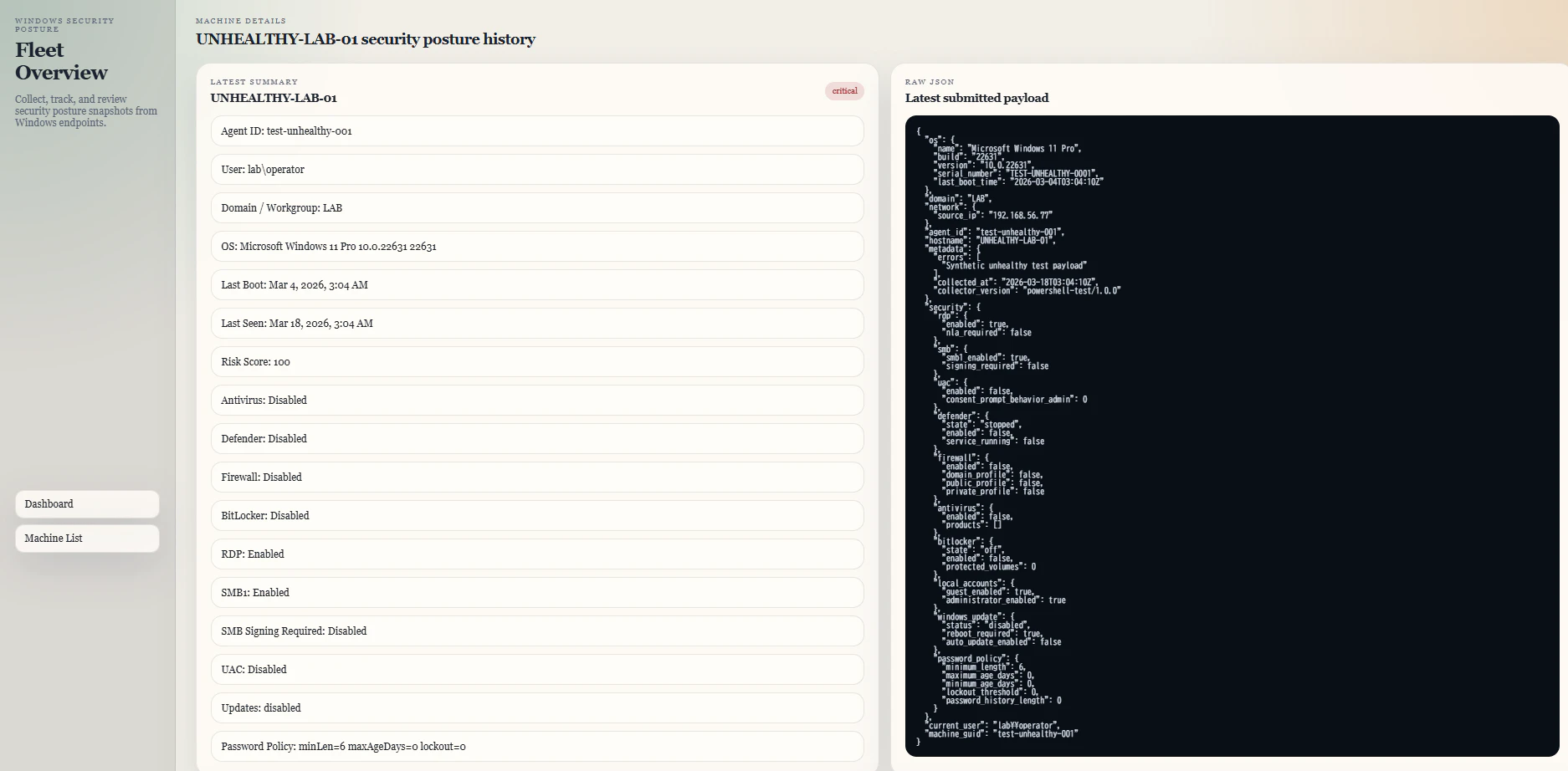Select the Agent ID row

537,131
